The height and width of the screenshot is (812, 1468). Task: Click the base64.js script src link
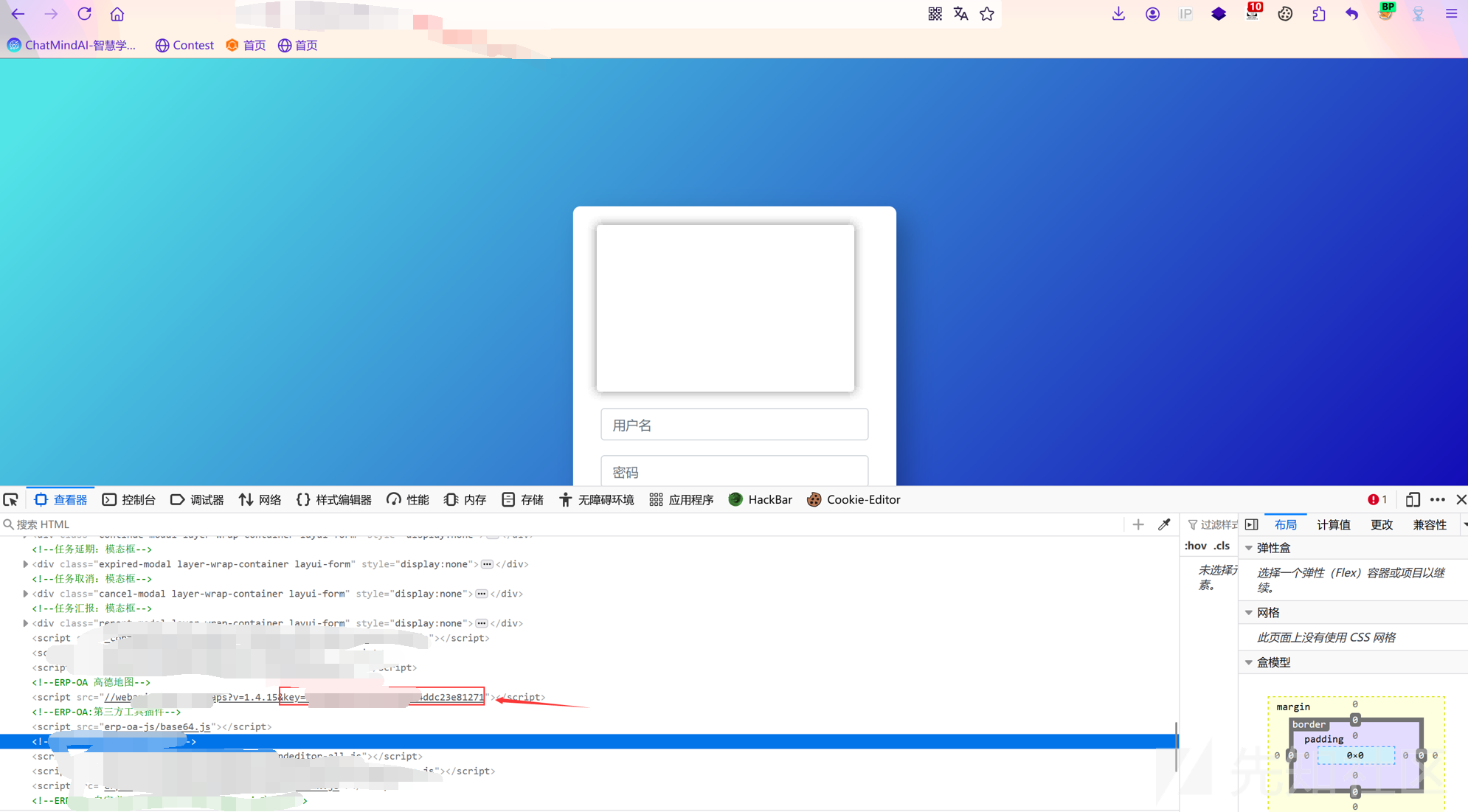tap(157, 726)
